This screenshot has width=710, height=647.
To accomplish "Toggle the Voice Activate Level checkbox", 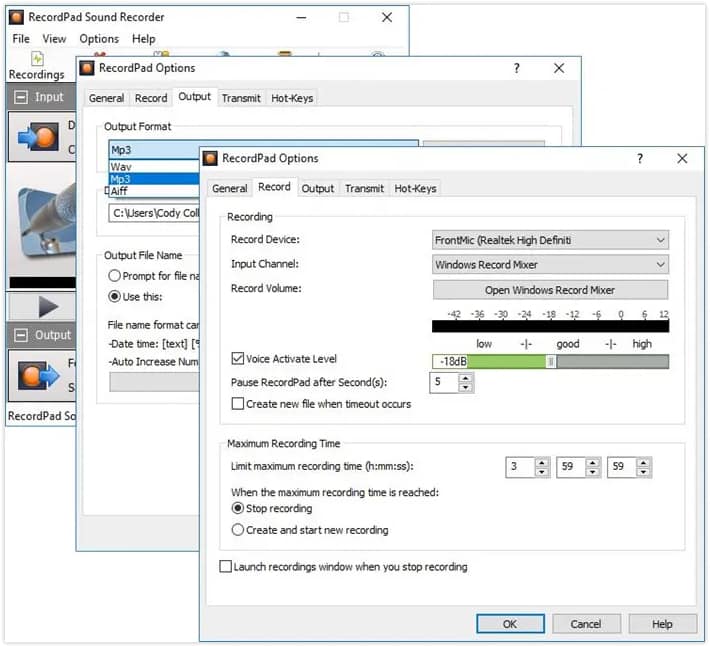I will [238, 359].
